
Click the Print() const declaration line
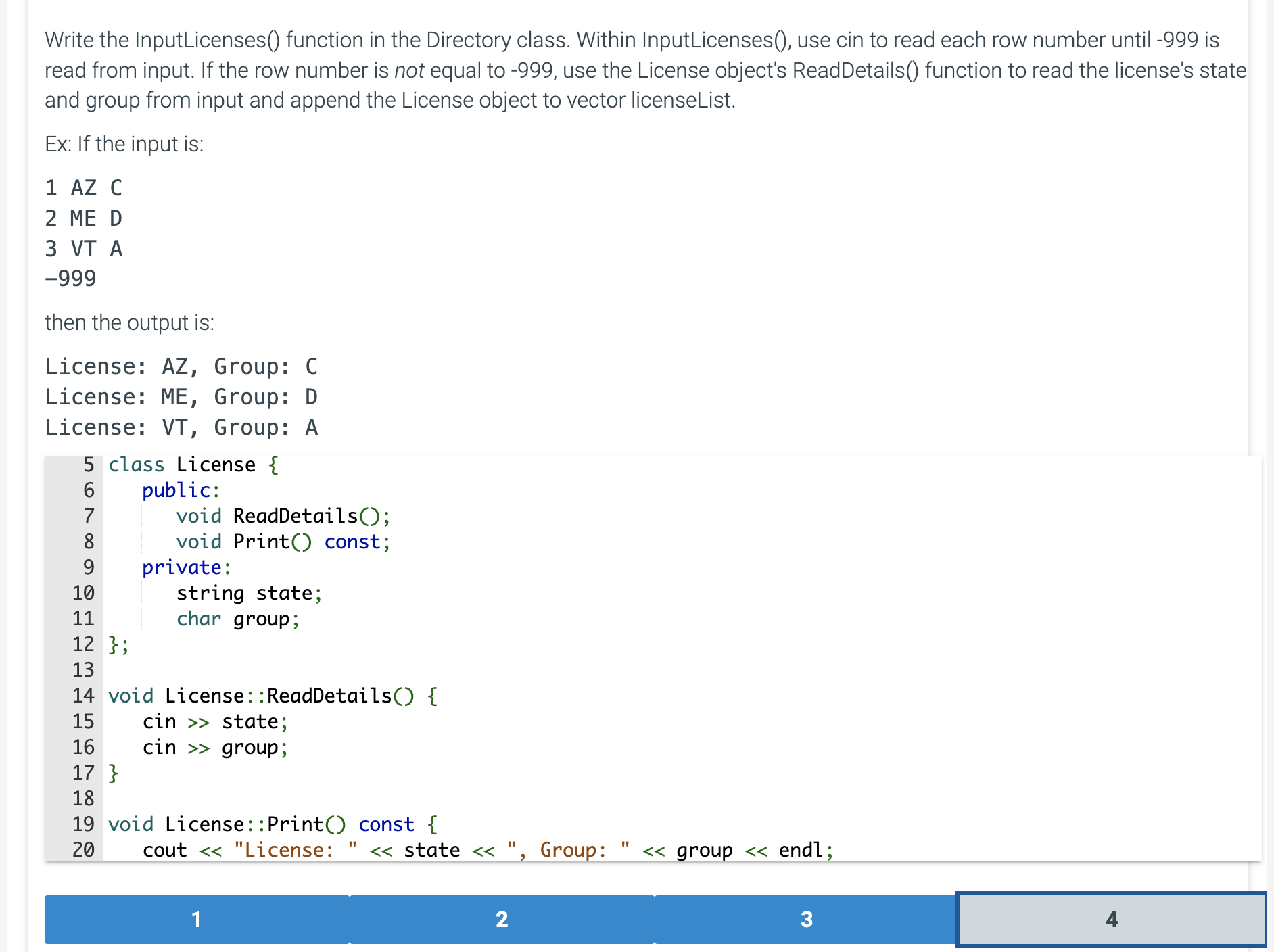pos(282,542)
